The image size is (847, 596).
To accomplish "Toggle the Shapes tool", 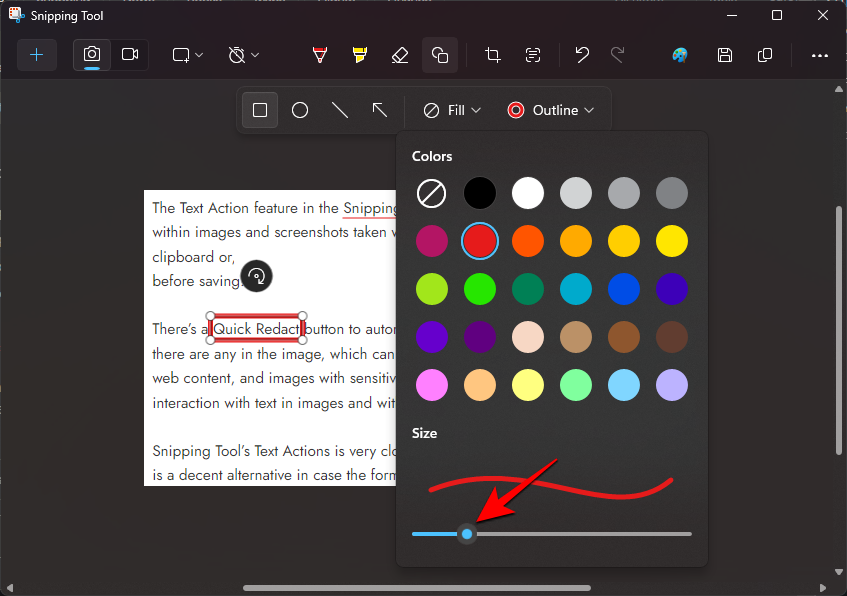I will [x=440, y=55].
